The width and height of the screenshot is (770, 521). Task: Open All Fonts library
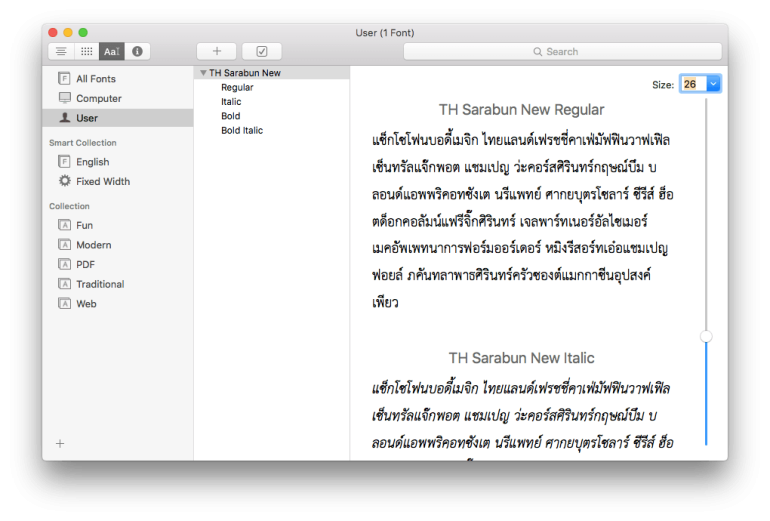(95, 79)
